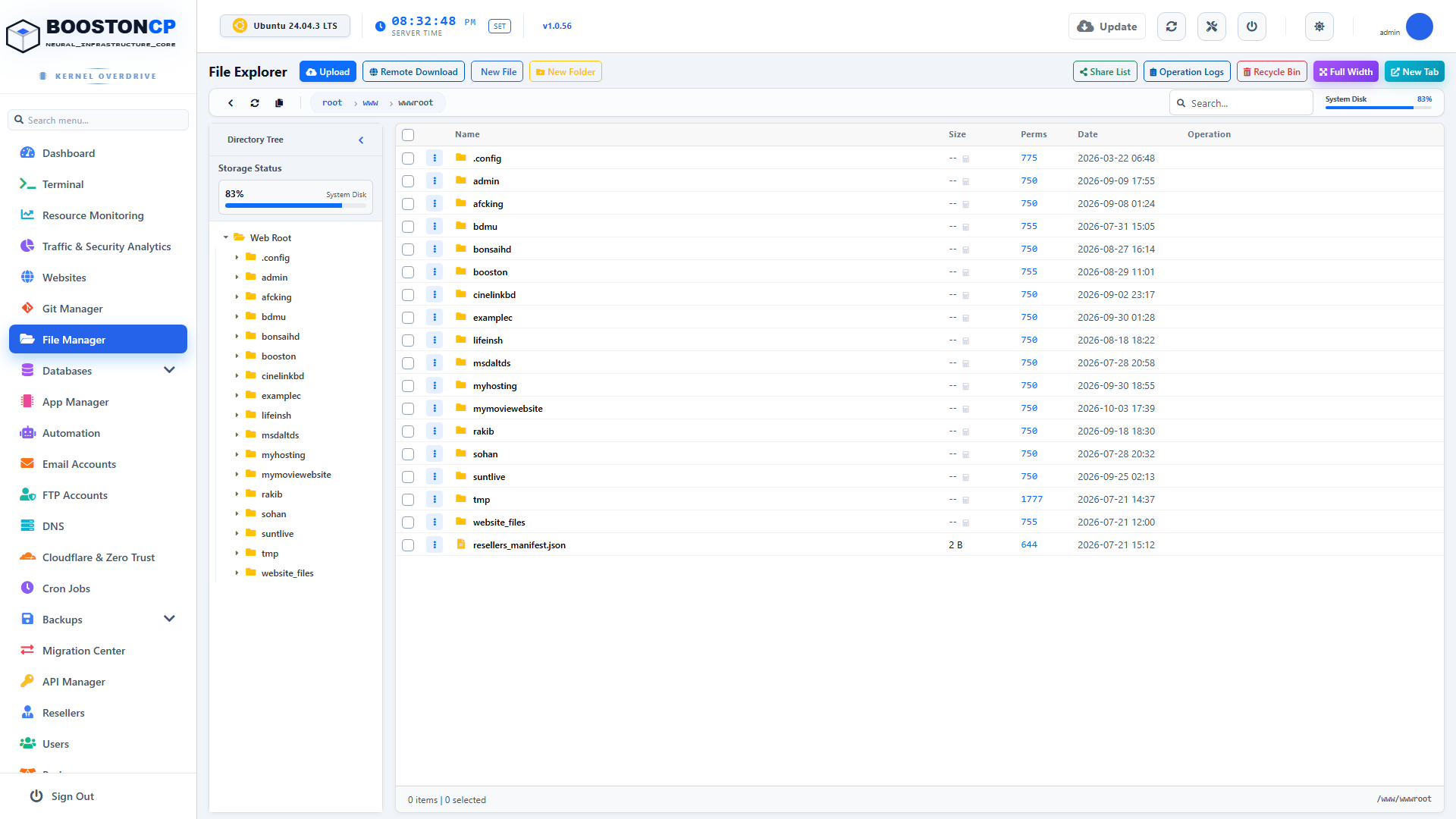This screenshot has width=1456, height=819.
Task: Reload the directory with path bar refresh icon
Action: point(255,103)
